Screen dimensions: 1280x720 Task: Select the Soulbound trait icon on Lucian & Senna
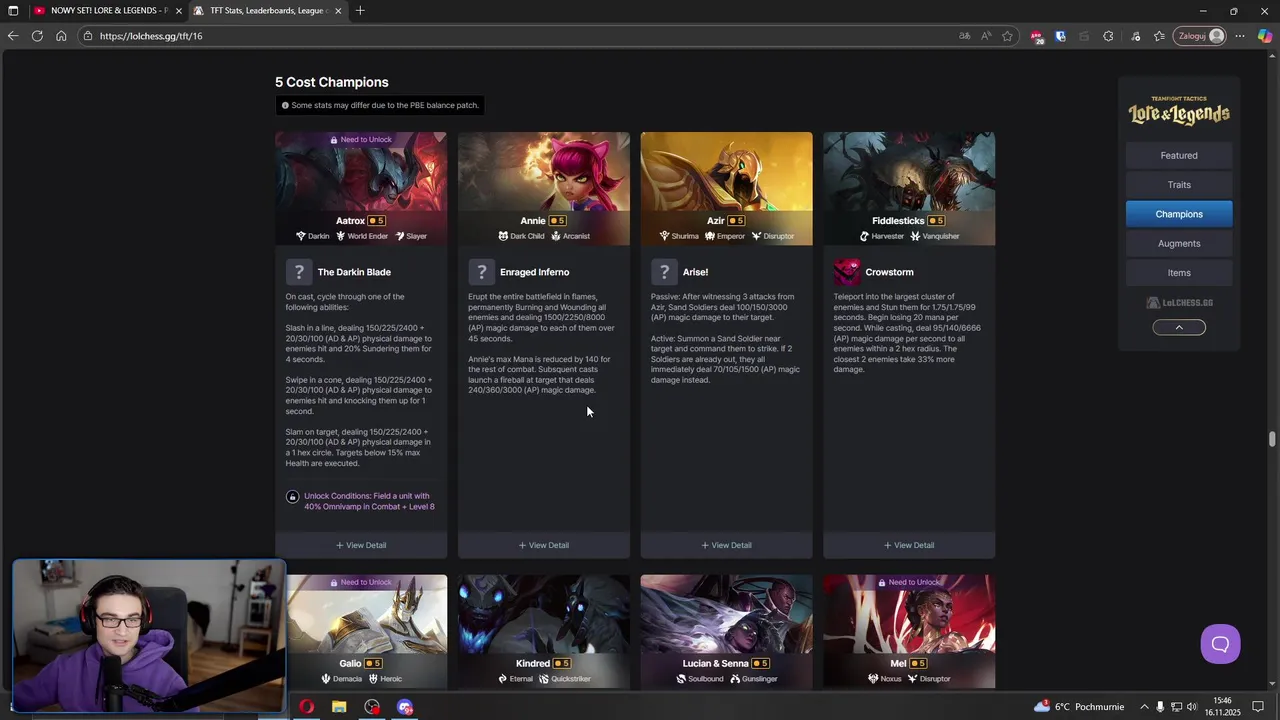coord(681,678)
